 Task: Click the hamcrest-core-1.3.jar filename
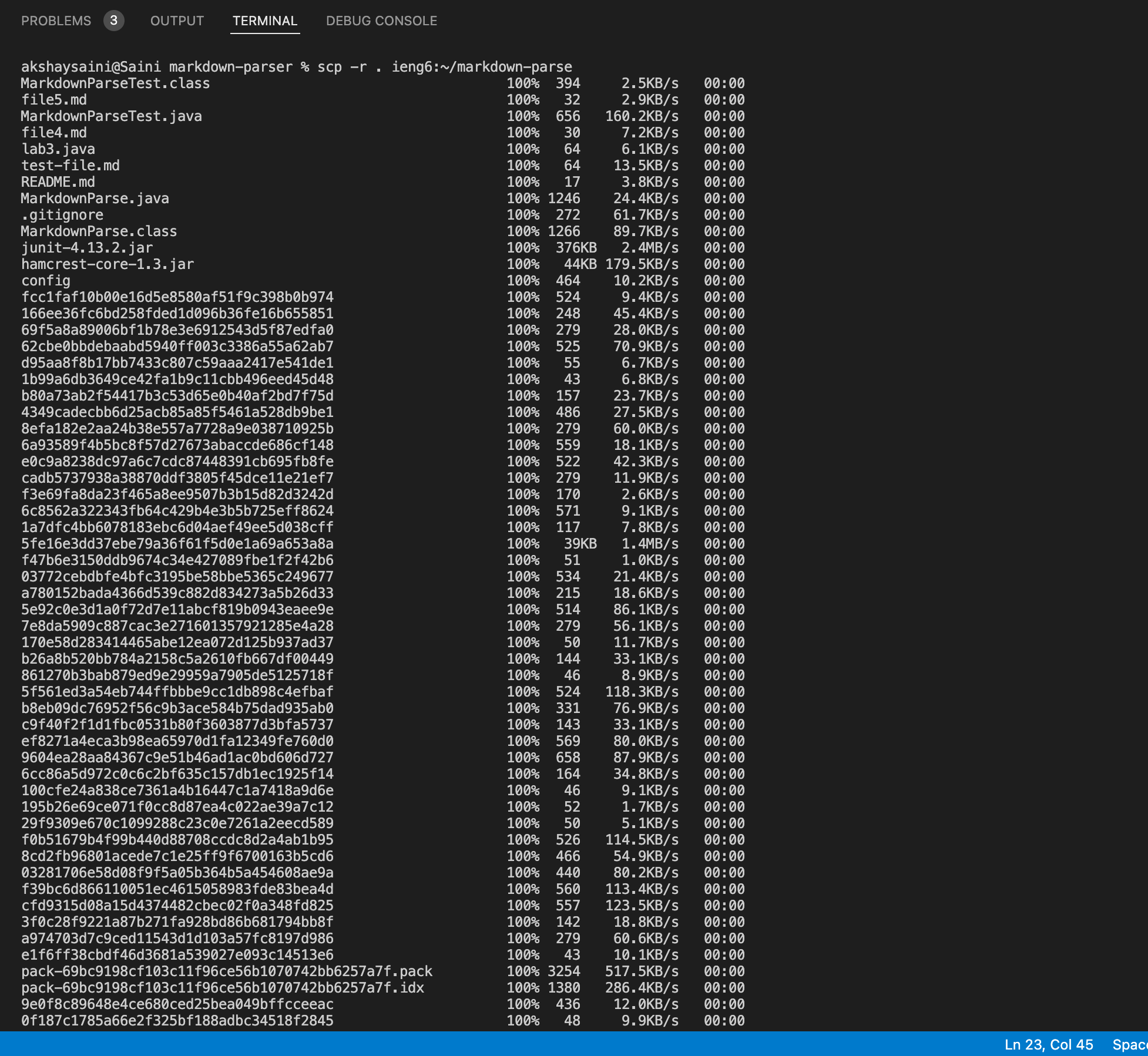click(106, 264)
